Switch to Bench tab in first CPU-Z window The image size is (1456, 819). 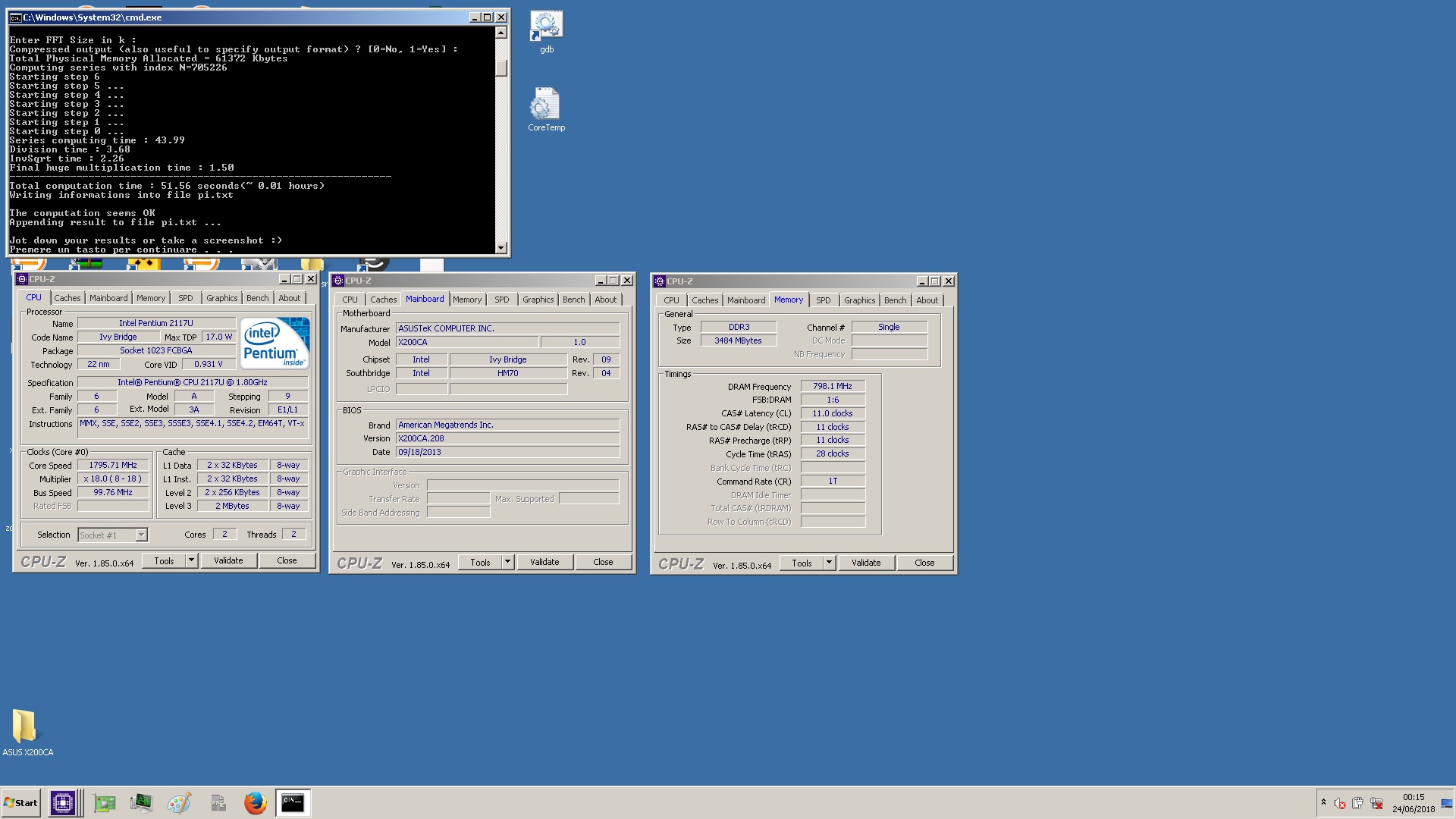point(258,298)
